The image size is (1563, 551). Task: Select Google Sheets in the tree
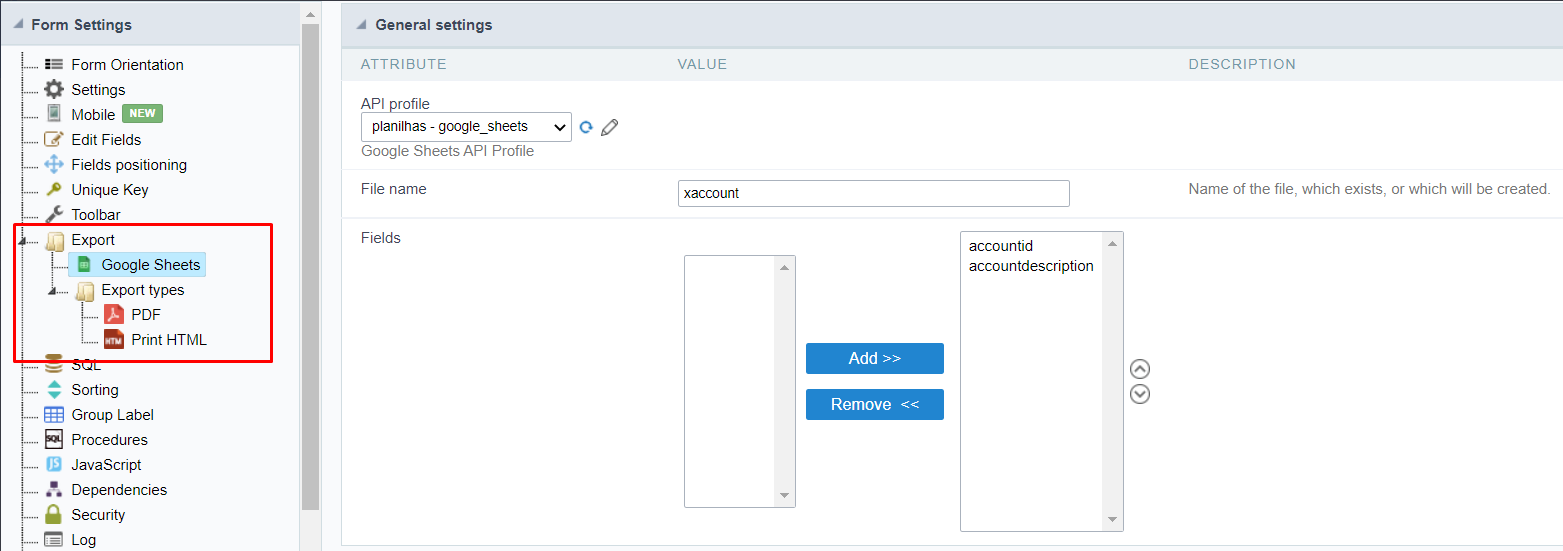pos(150,265)
